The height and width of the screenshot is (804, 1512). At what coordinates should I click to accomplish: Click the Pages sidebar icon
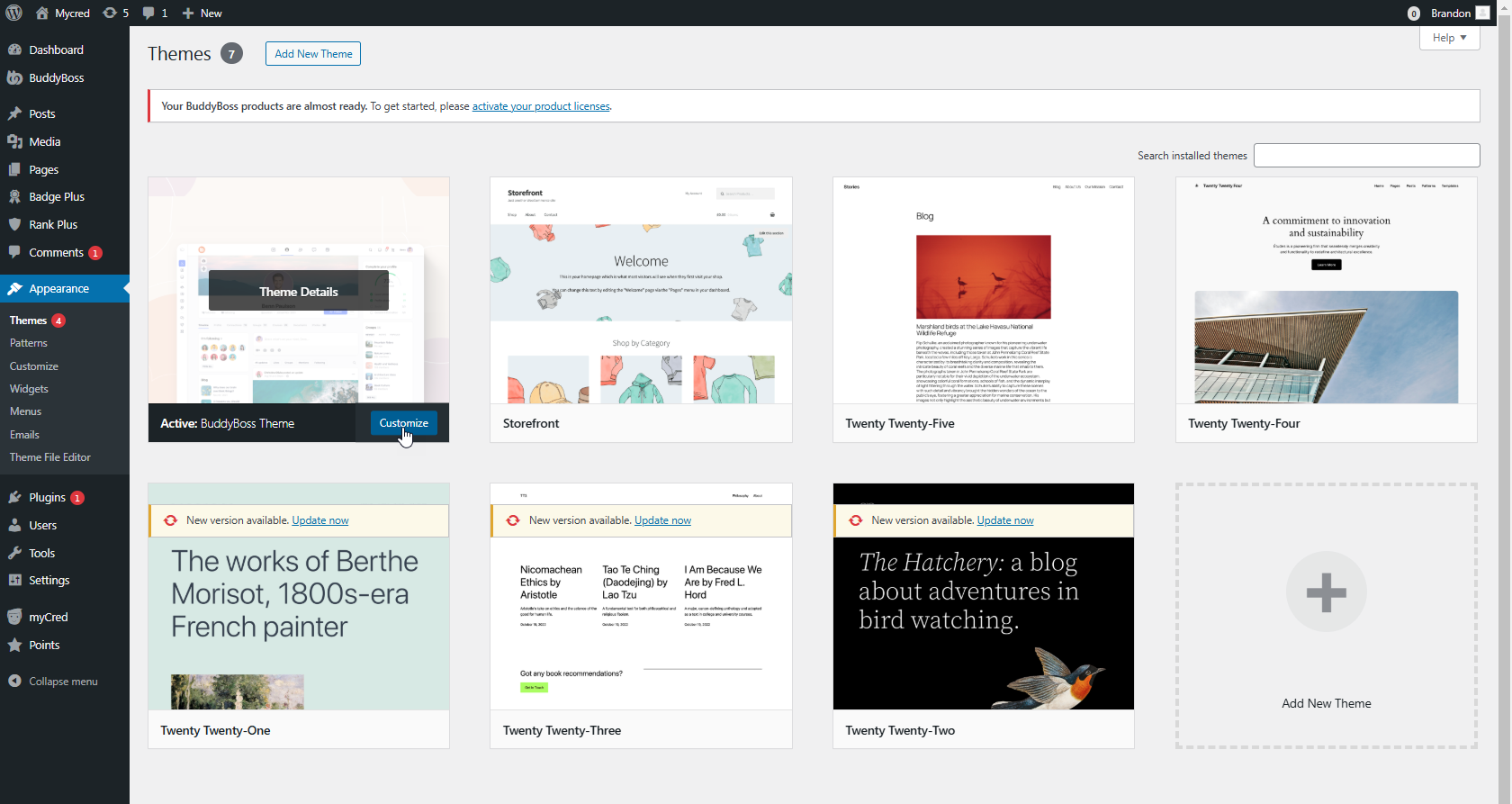click(x=14, y=169)
